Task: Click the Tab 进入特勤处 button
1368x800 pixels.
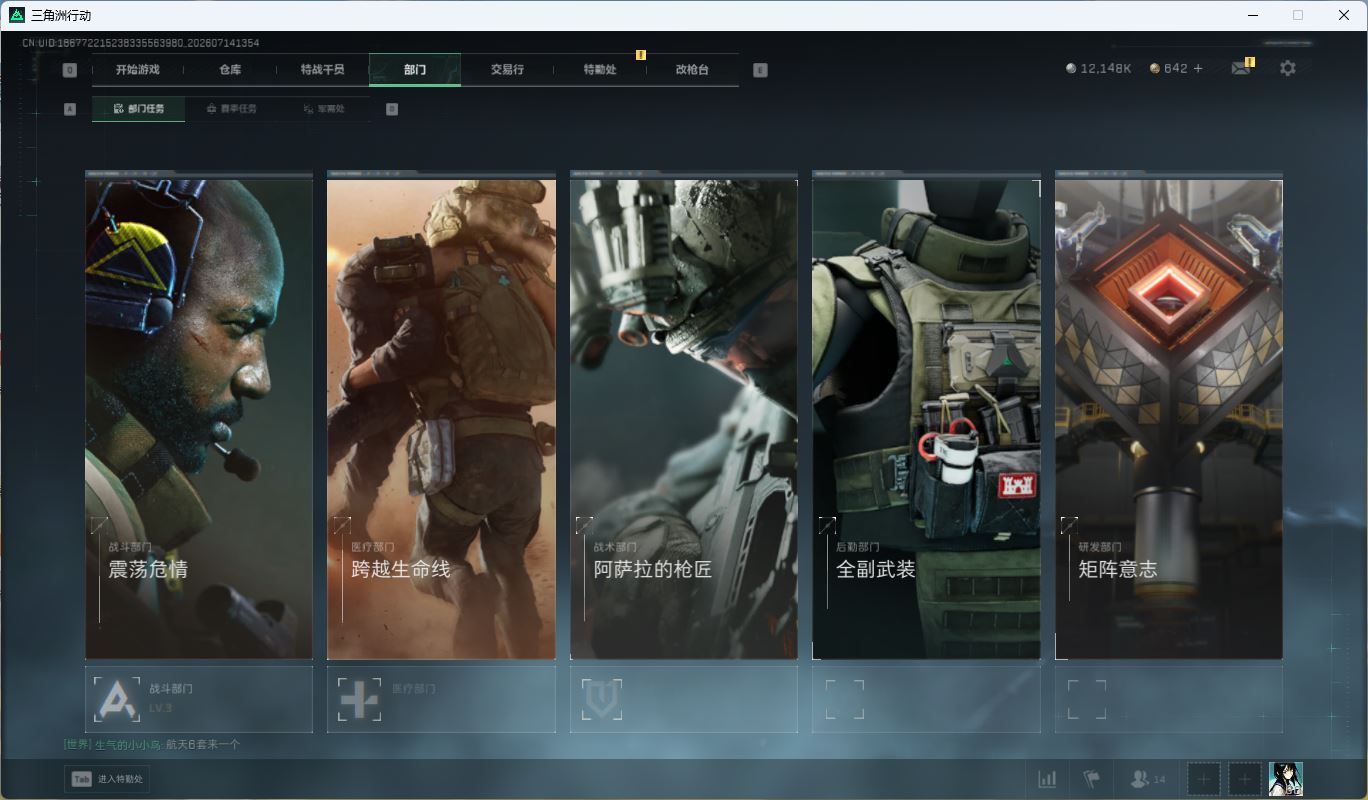Action: 107,779
